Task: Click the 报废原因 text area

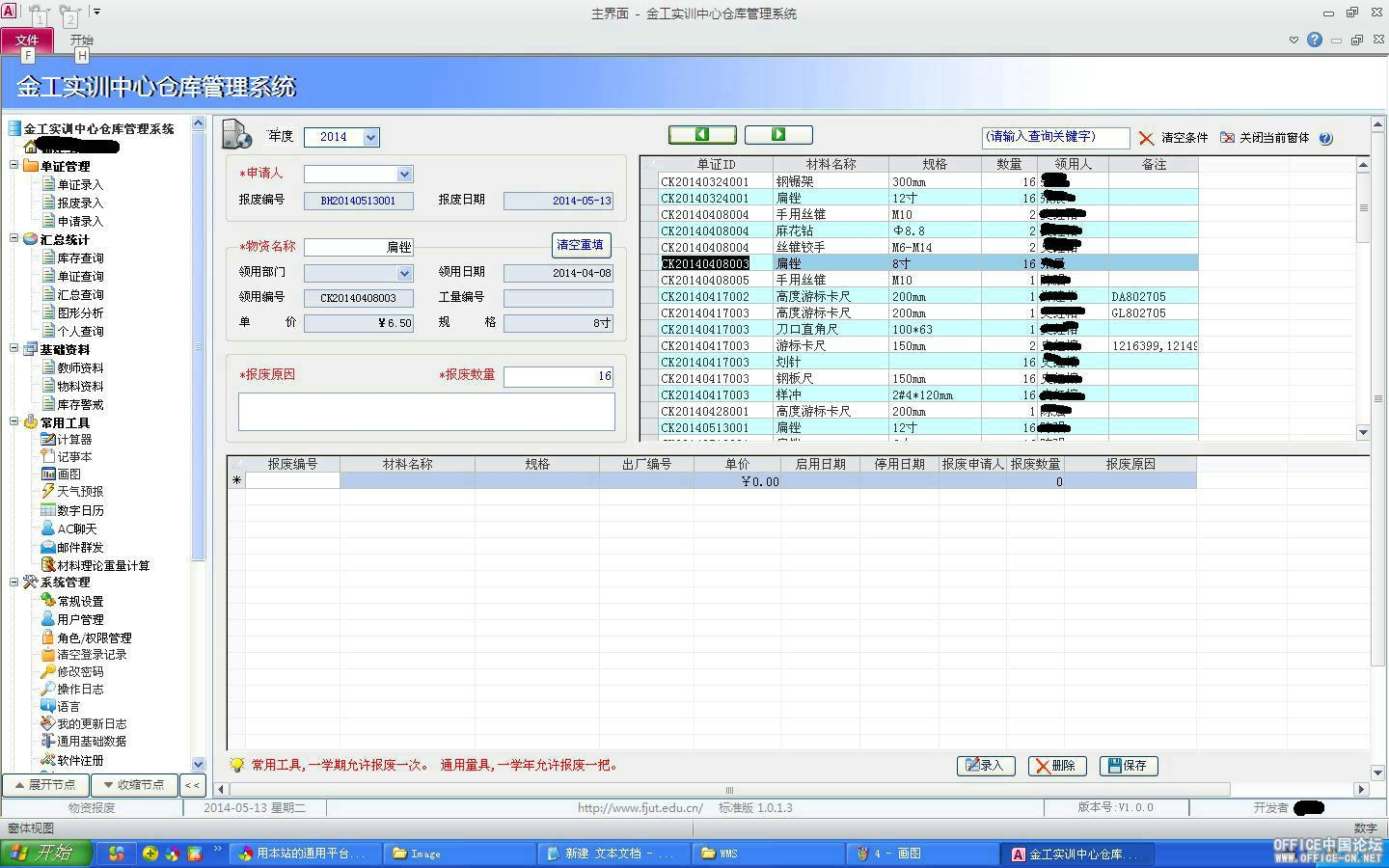Action: point(426,412)
